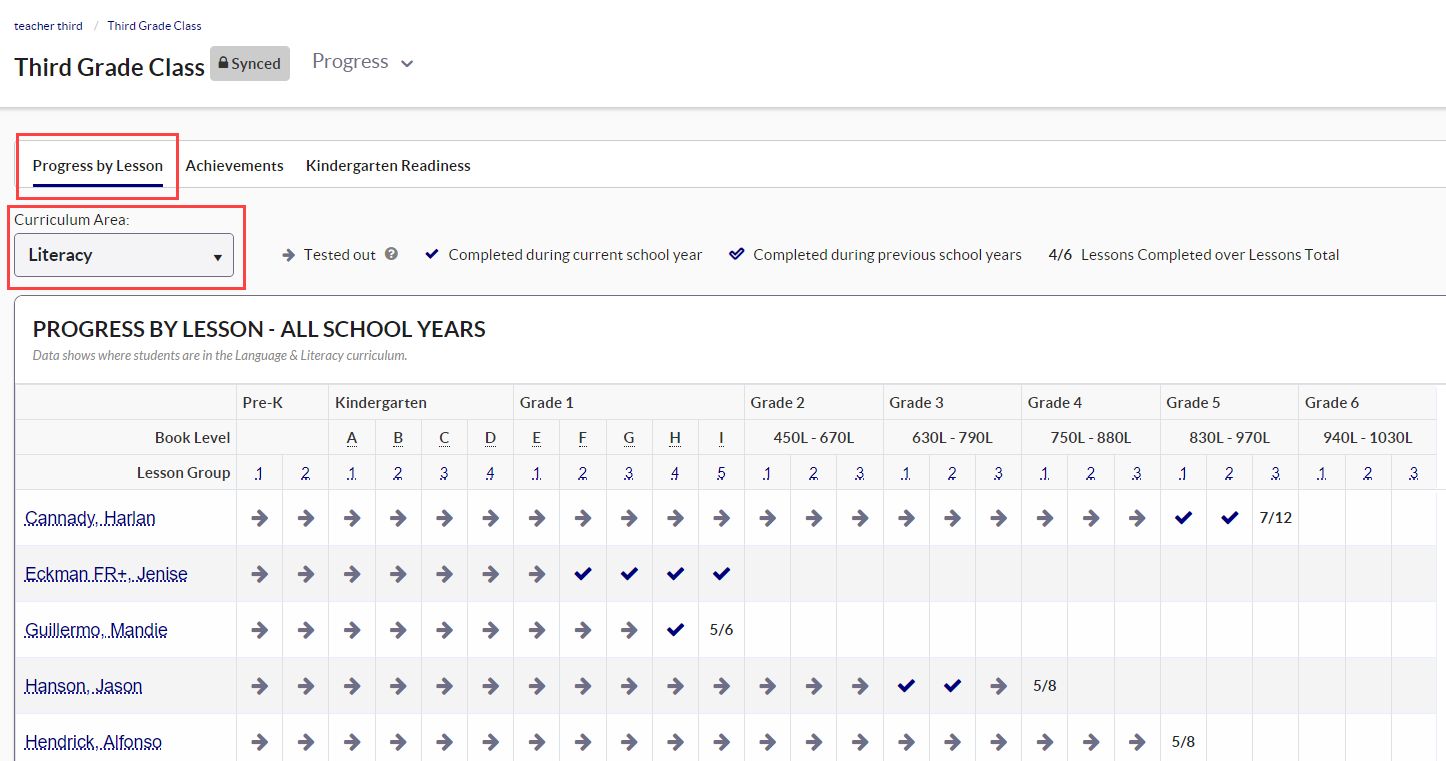Image resolution: width=1446 pixels, height=761 pixels.
Task: Click Hanson Jason's Grade 3 checkmark
Action: click(905, 686)
